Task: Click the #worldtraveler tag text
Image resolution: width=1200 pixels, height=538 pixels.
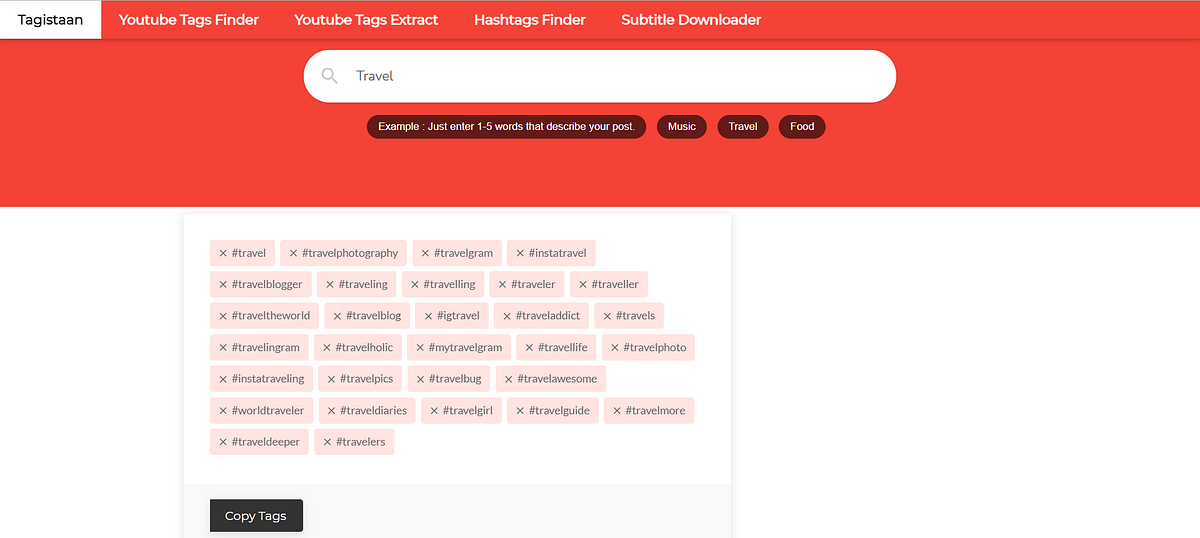Action: click(x=269, y=410)
